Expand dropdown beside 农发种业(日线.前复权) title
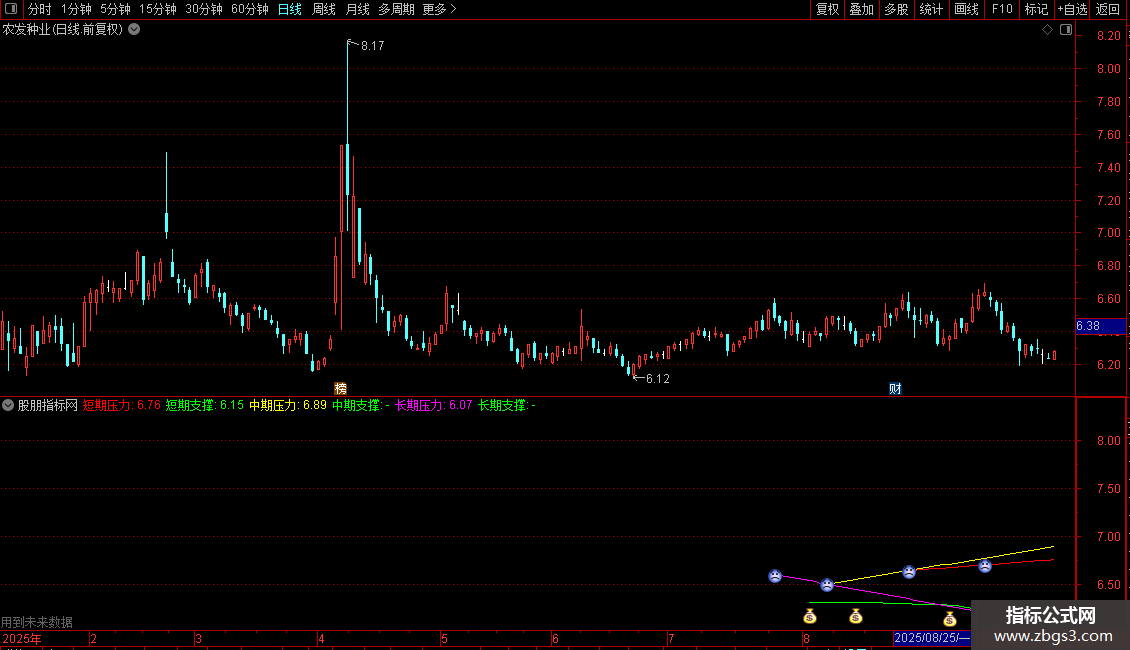The height and width of the screenshot is (650, 1130). [134, 30]
